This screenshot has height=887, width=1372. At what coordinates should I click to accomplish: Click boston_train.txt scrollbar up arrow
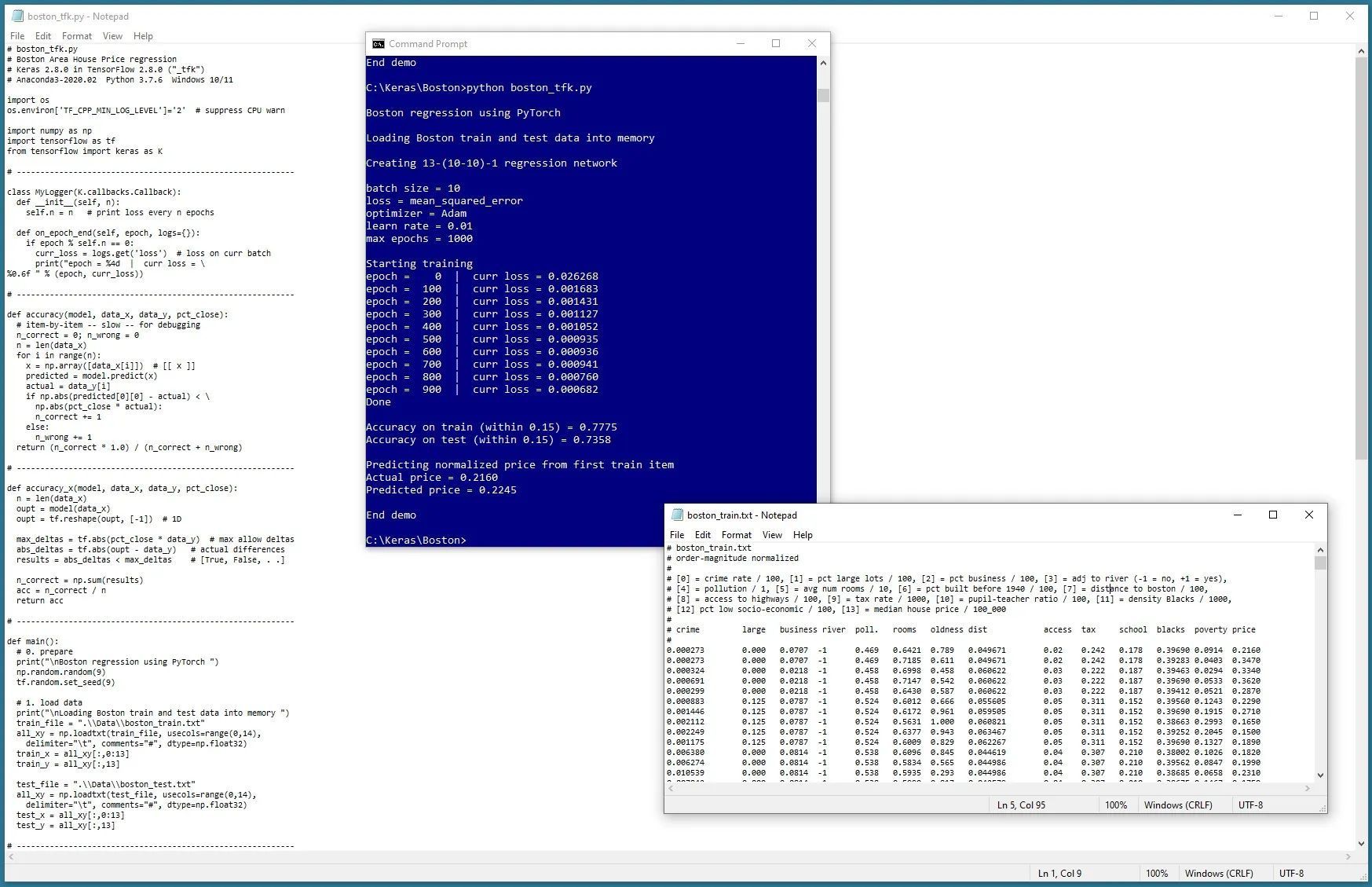[x=1320, y=550]
